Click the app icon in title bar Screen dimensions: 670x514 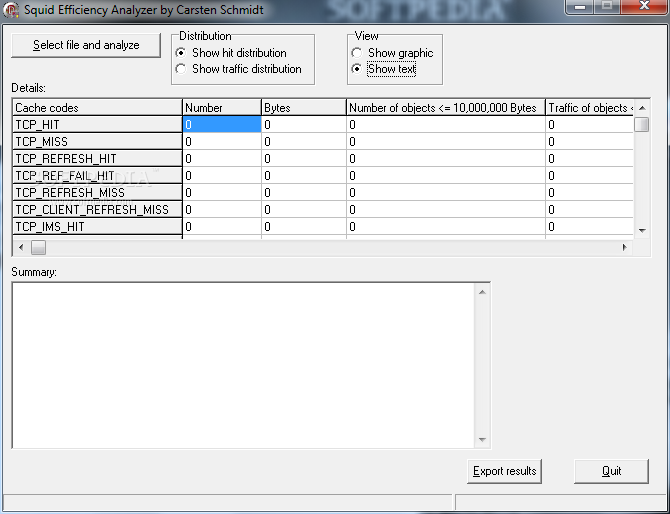point(12,9)
